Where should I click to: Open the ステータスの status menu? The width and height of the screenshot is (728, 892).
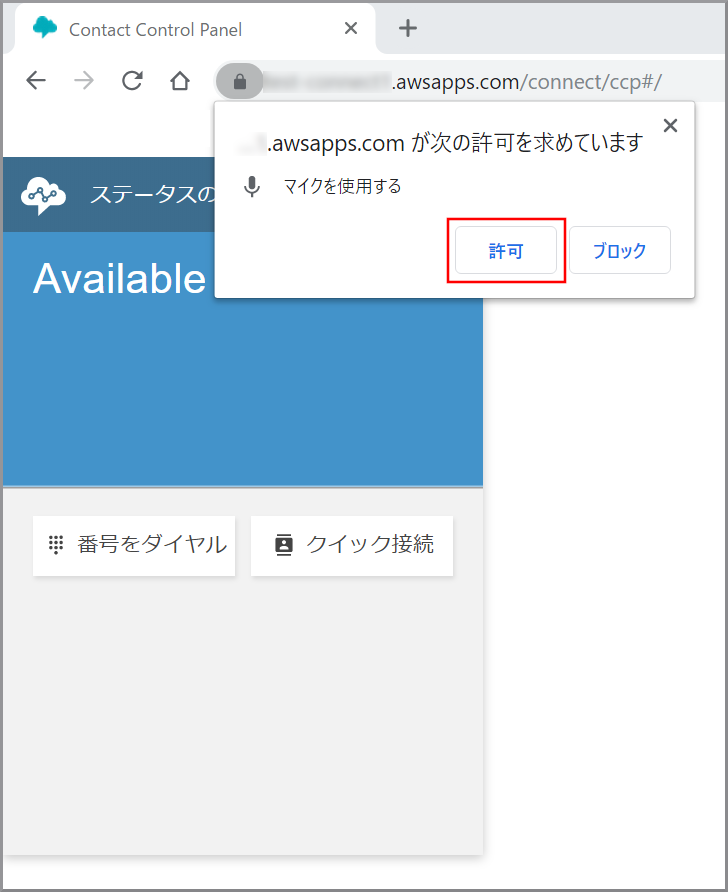(x=152, y=195)
